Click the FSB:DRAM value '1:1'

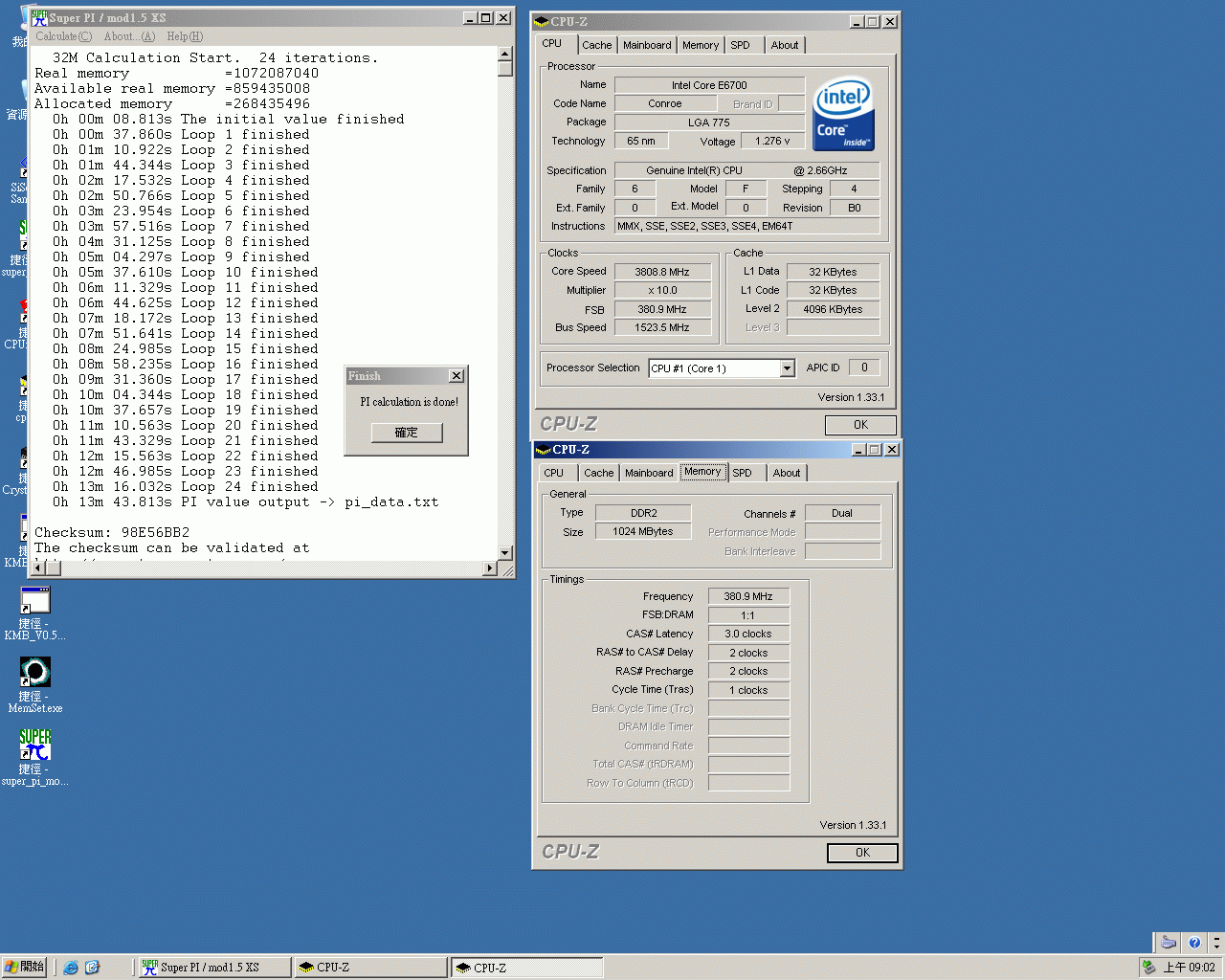[748, 615]
